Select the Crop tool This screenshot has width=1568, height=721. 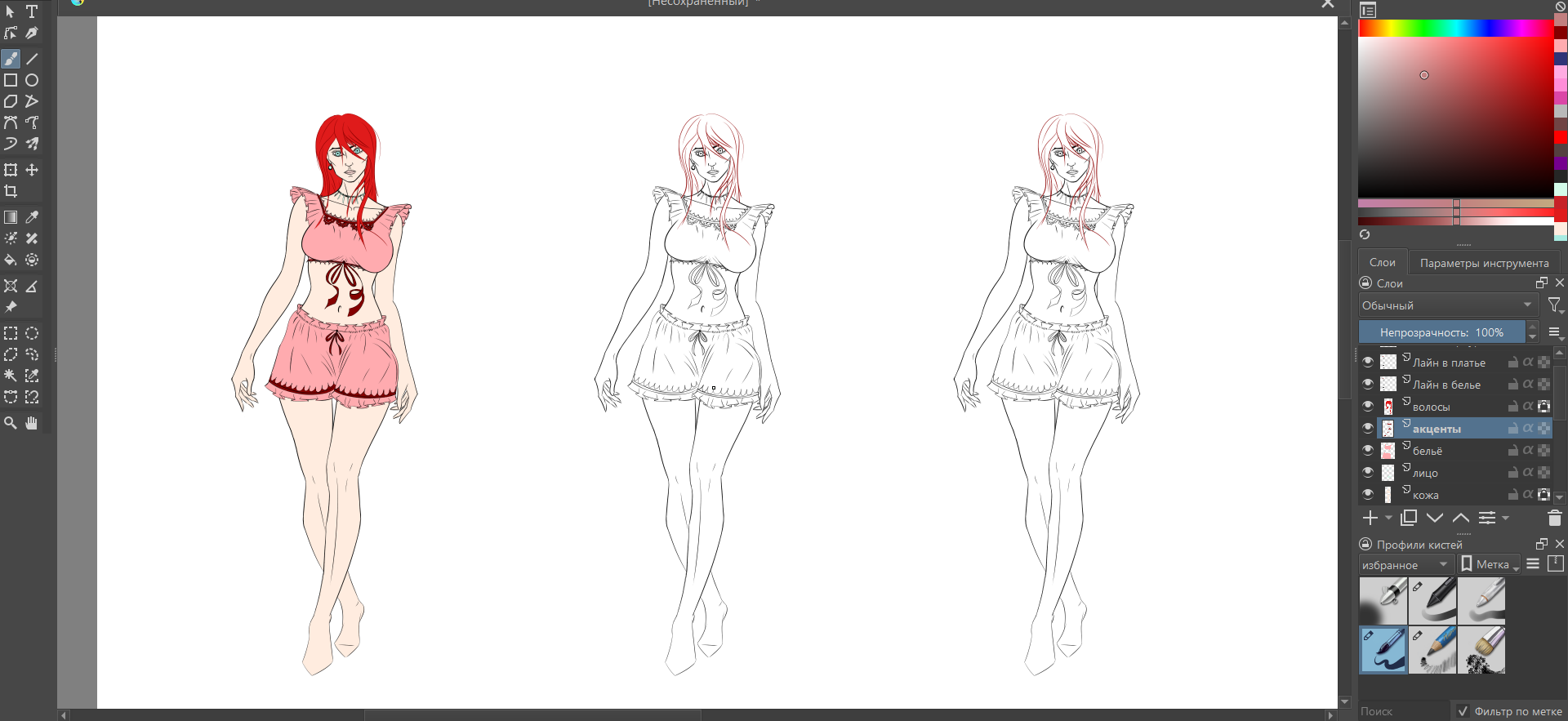[11, 191]
